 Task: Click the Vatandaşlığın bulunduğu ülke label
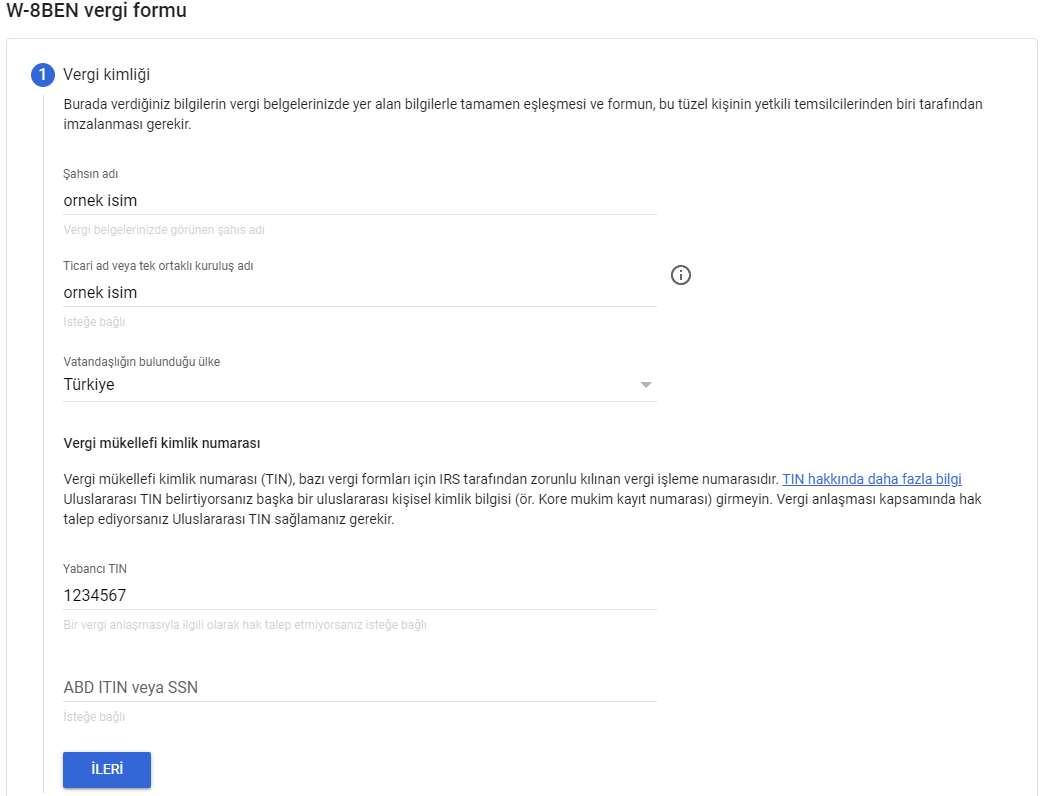pos(142,361)
